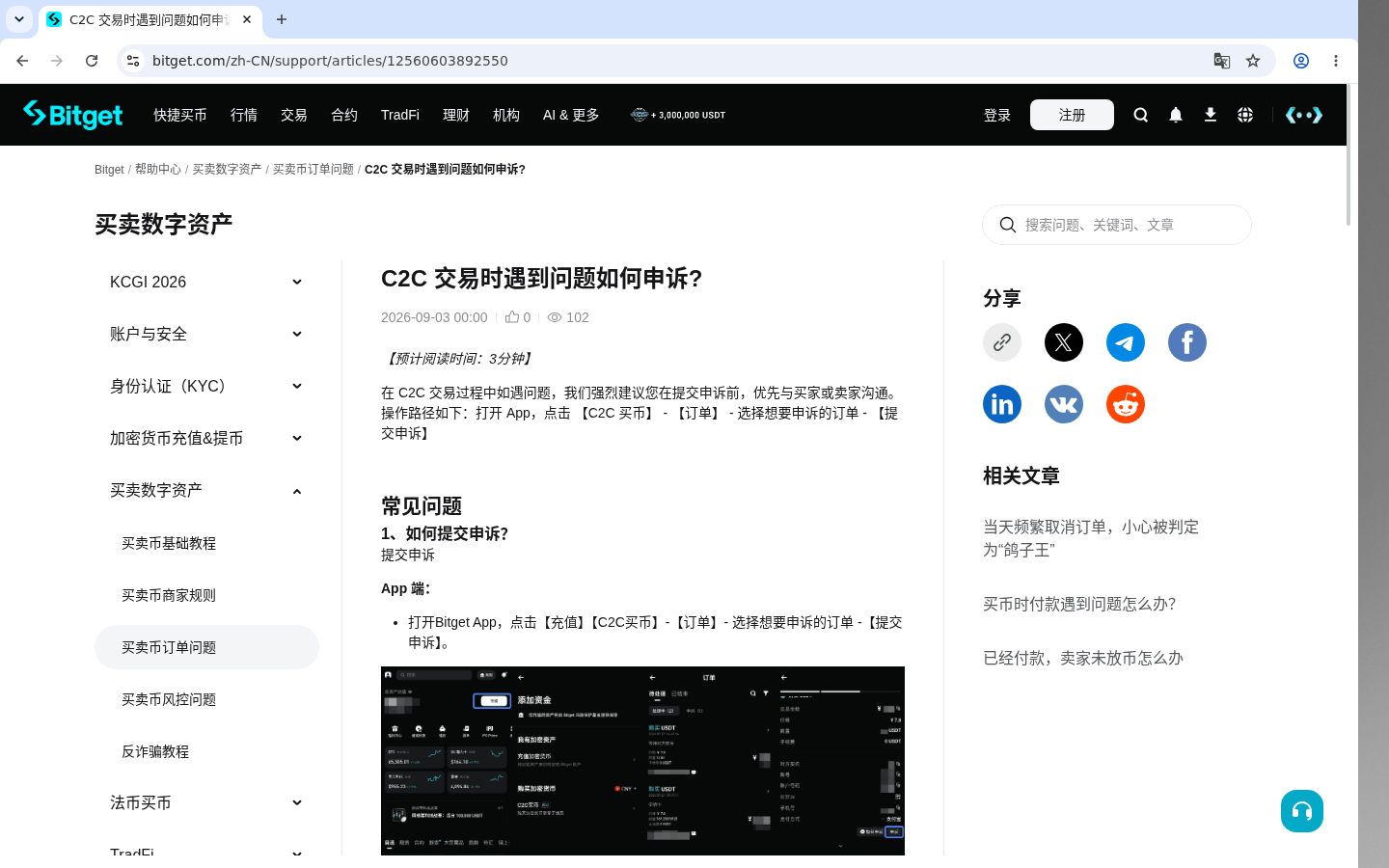Screen dimensions: 1389x868
Task: Close the C2C article browser tab
Action: pos(247,19)
